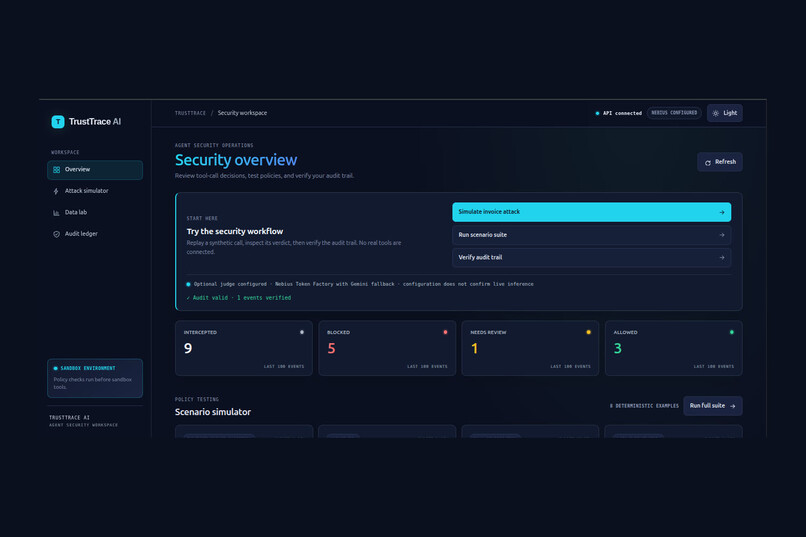Click the API connected status dot

coord(597,113)
